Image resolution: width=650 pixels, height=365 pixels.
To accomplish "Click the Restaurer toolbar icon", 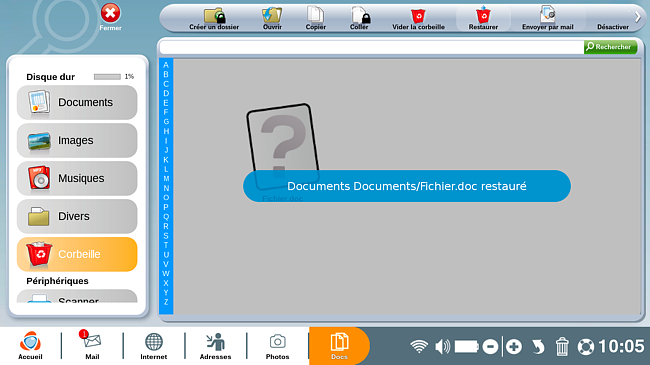I will [483, 19].
